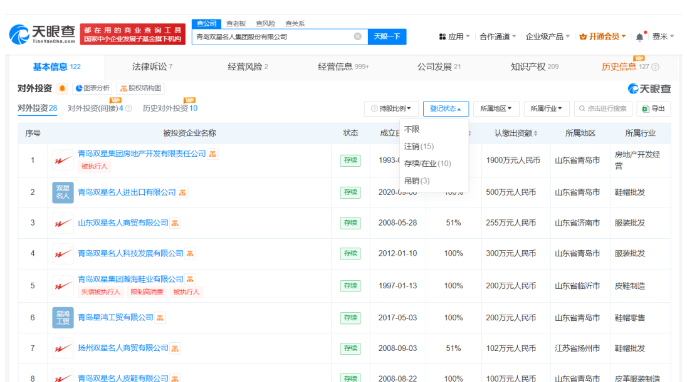Choose 存续/在业 (10) filter option
The image size is (687, 382).
click(427, 163)
